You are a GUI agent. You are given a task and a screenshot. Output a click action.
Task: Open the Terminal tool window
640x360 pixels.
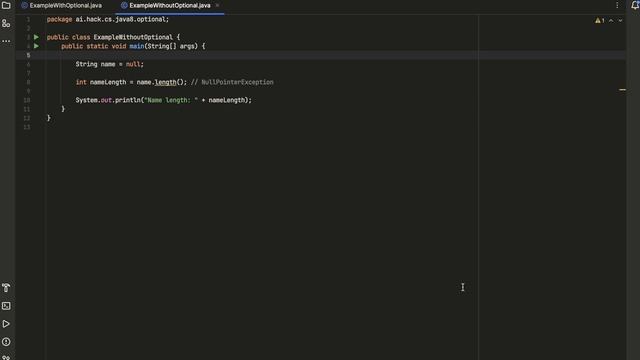pyautogui.click(x=6, y=306)
